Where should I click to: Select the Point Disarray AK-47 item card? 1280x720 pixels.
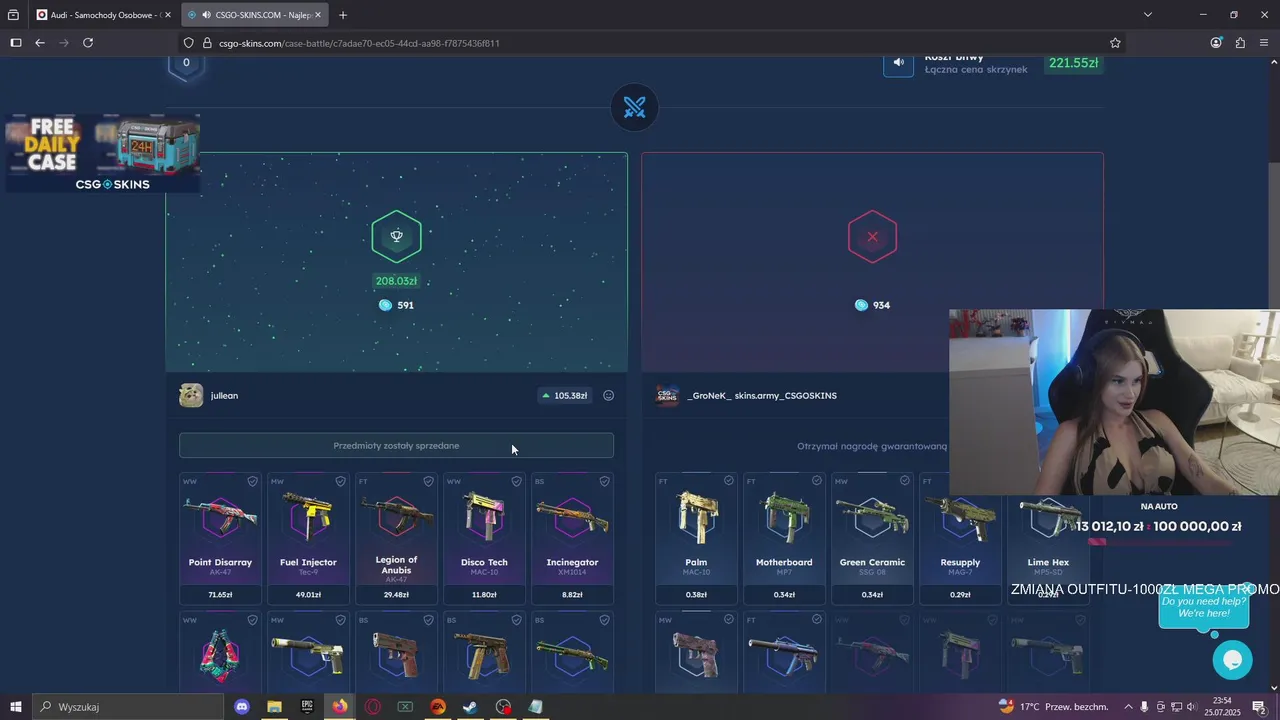click(x=220, y=539)
